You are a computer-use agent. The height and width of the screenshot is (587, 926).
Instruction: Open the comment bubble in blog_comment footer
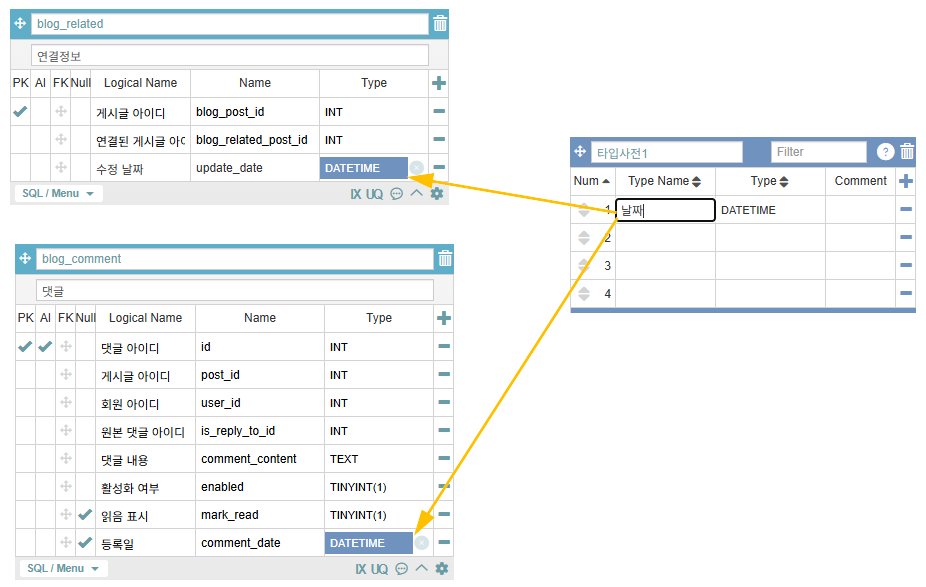click(x=401, y=569)
